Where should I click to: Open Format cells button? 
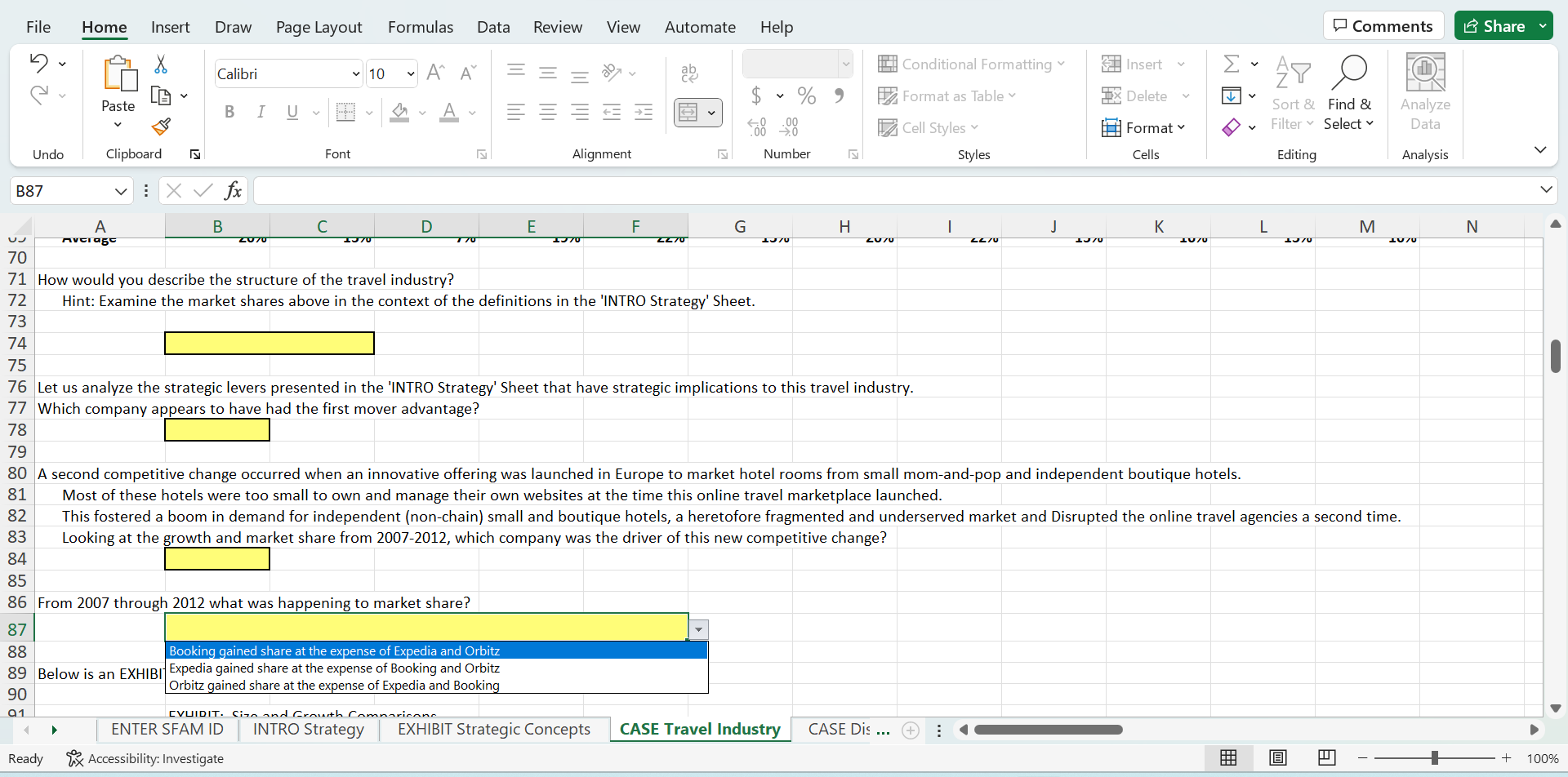1143,127
